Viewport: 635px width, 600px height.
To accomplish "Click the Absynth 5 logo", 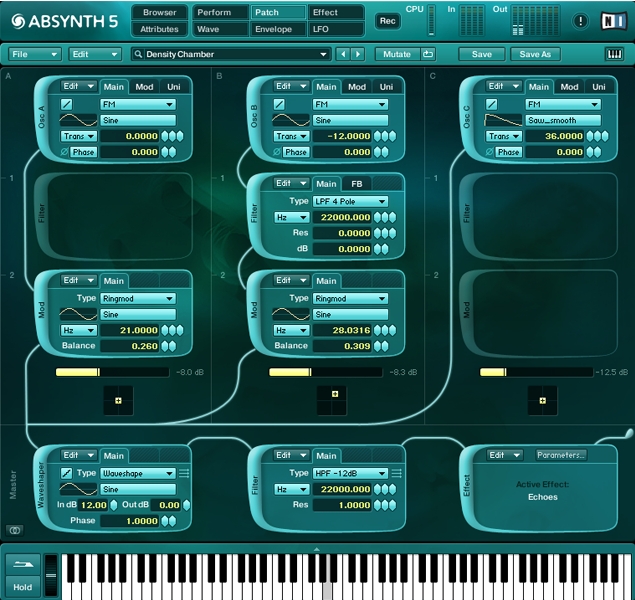I will point(64,21).
